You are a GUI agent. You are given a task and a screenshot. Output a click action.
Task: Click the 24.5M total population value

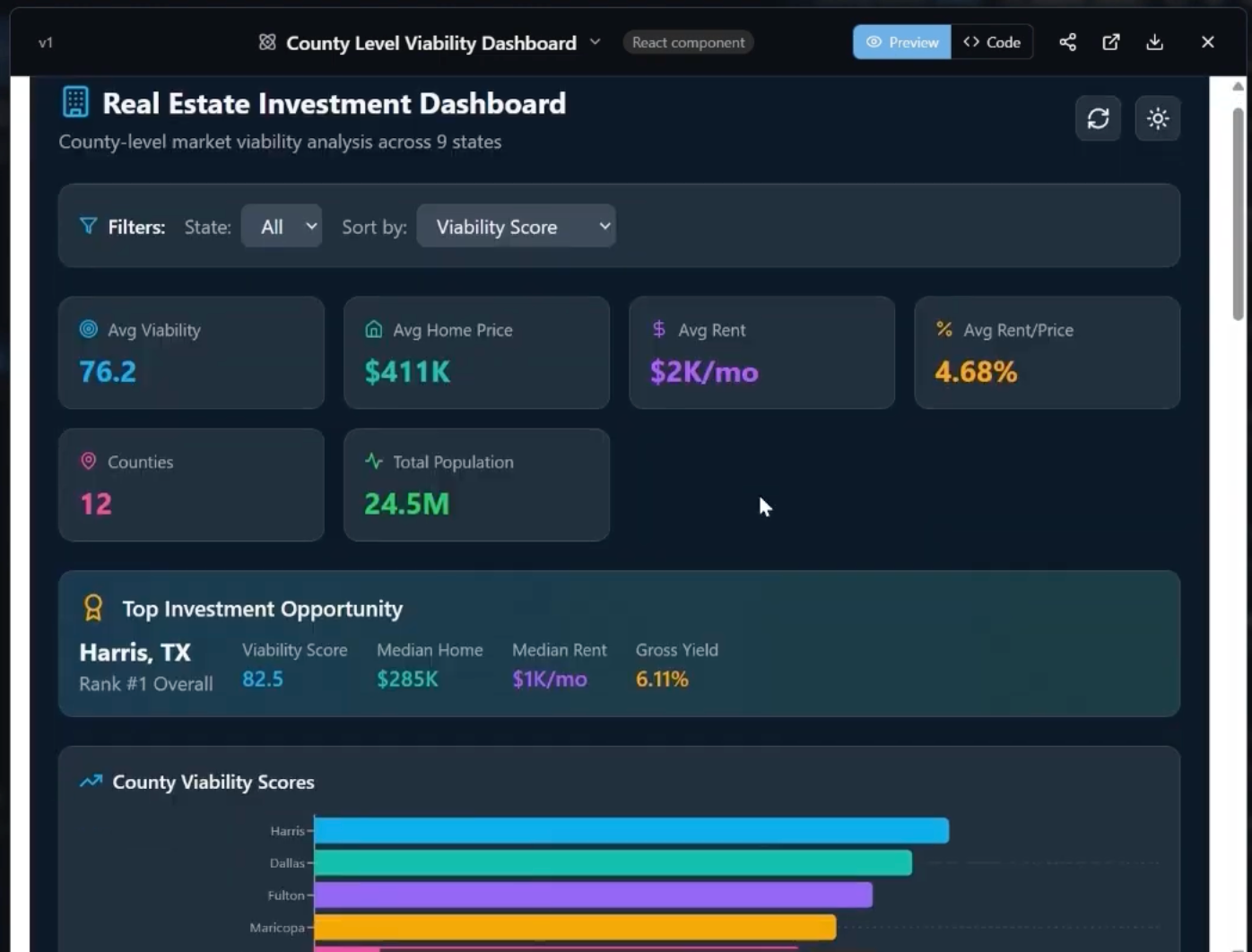[406, 503]
